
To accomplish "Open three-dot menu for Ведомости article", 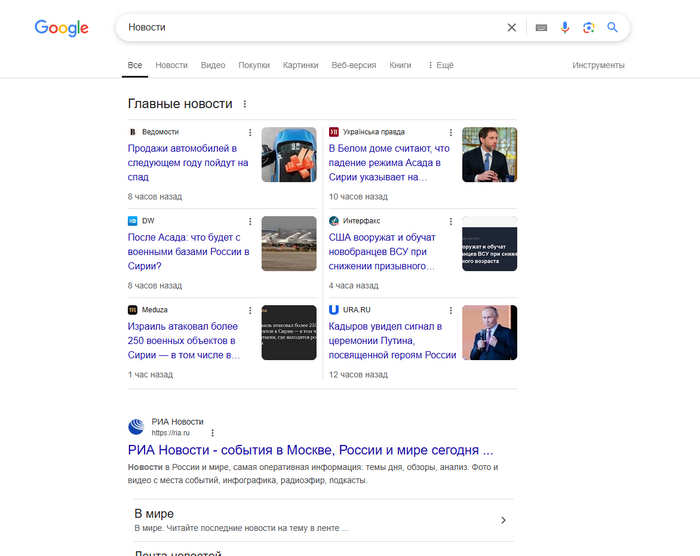I will pos(250,132).
